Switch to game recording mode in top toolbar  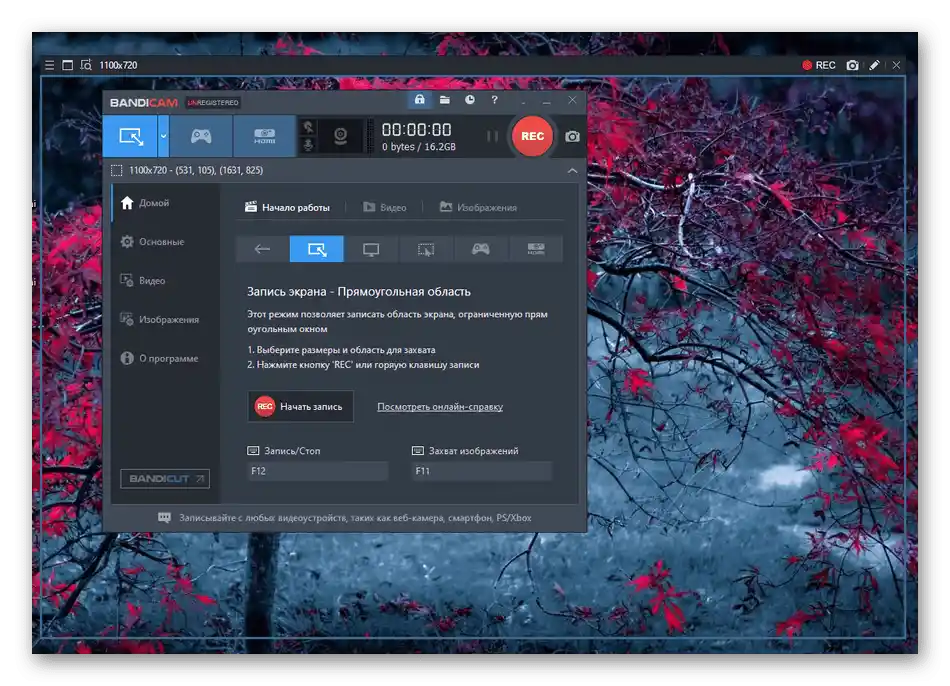pos(201,136)
